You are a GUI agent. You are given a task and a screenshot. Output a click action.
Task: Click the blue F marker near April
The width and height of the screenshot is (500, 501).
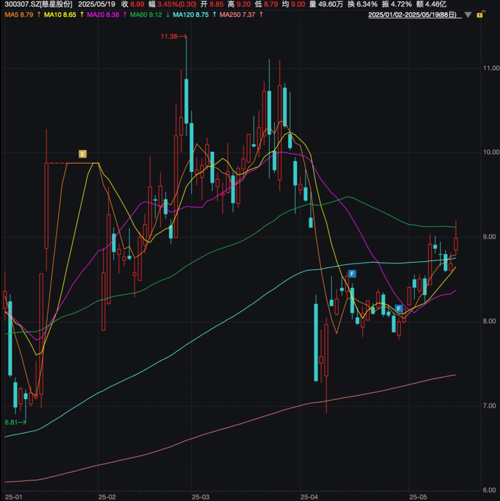(352, 274)
